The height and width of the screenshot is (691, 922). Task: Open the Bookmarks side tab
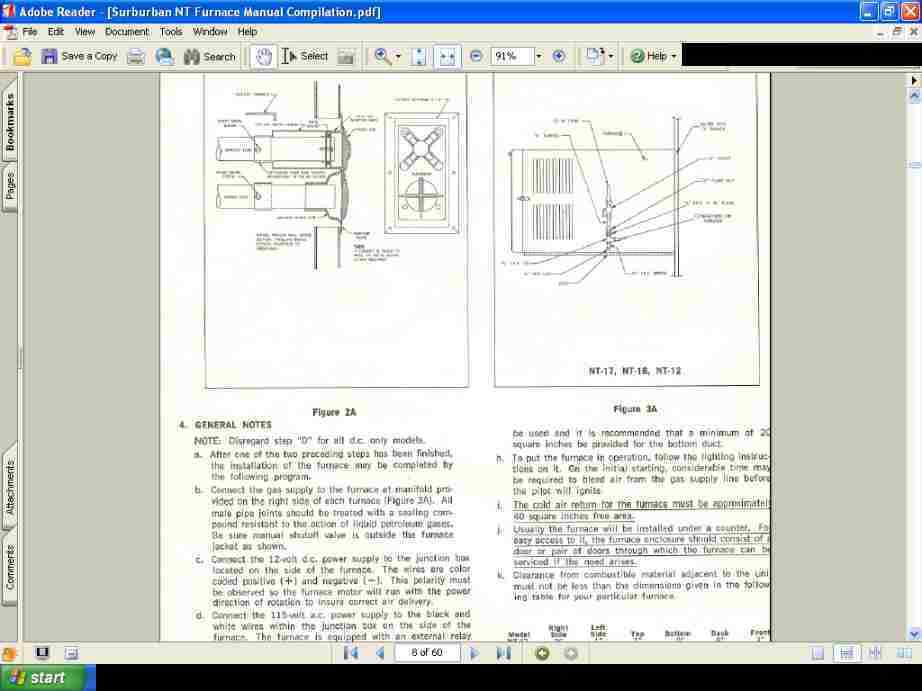point(10,122)
